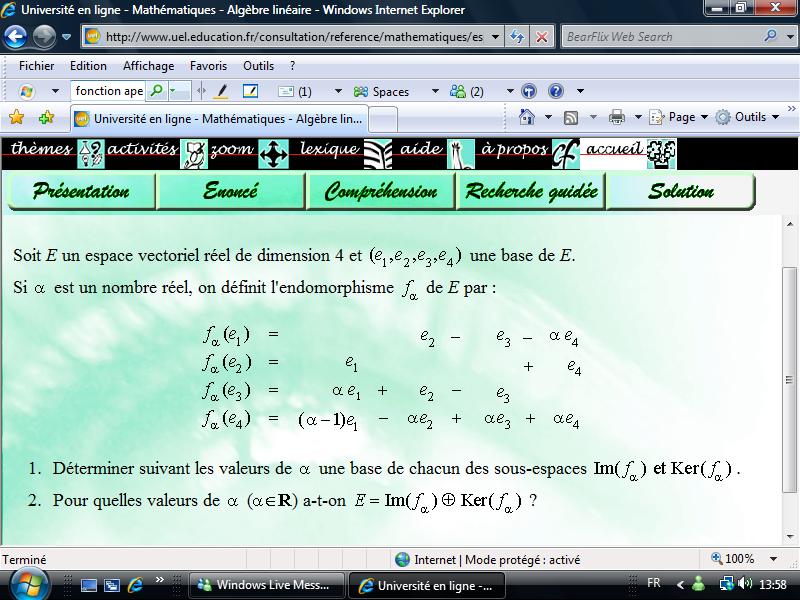Open the Fichier menu
Screen dimensions: 800x600
pos(36,66)
